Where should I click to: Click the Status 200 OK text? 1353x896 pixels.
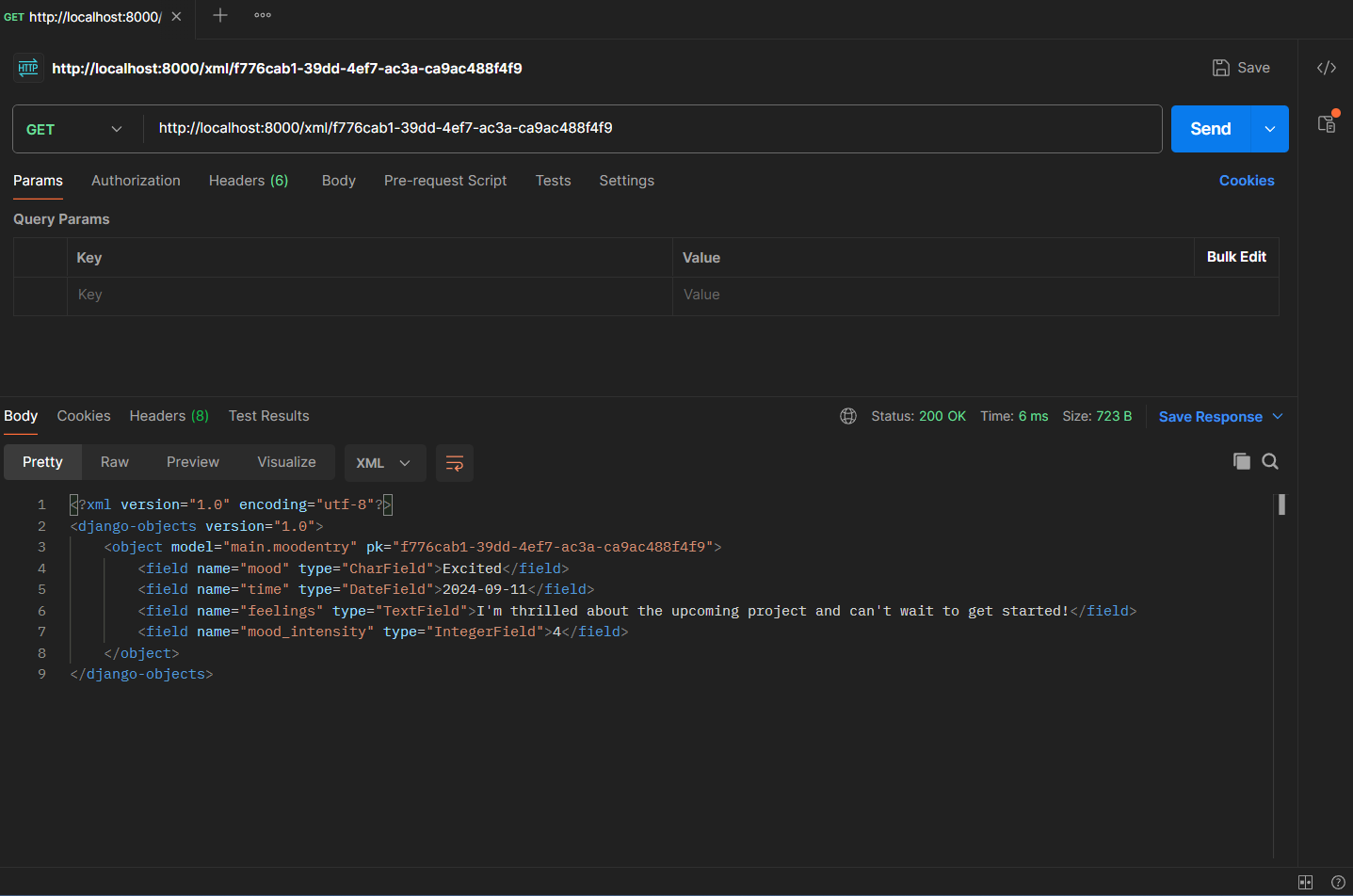coord(918,416)
